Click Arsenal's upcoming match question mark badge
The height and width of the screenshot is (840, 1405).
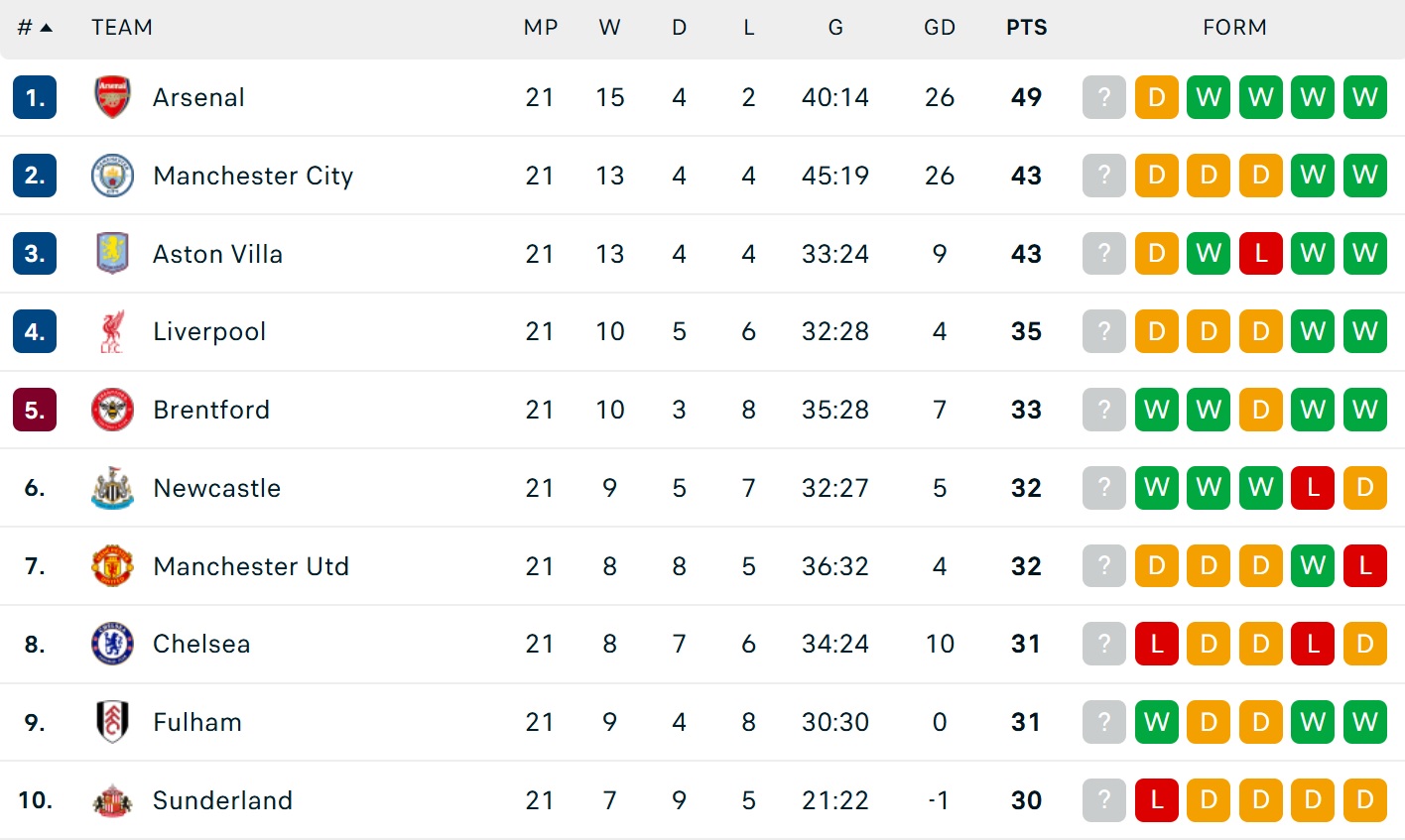point(1103,97)
